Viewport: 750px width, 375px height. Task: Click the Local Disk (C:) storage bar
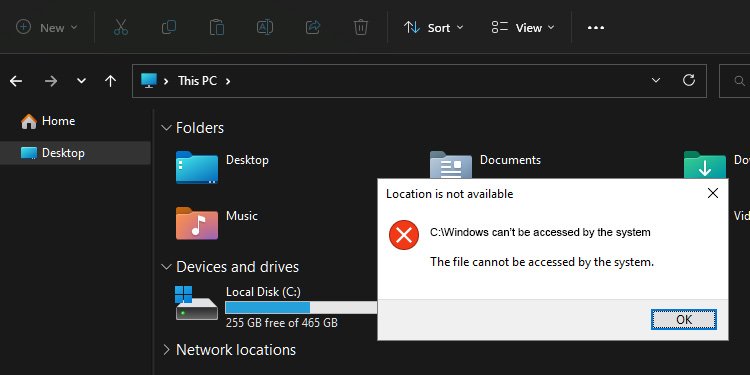(300, 308)
